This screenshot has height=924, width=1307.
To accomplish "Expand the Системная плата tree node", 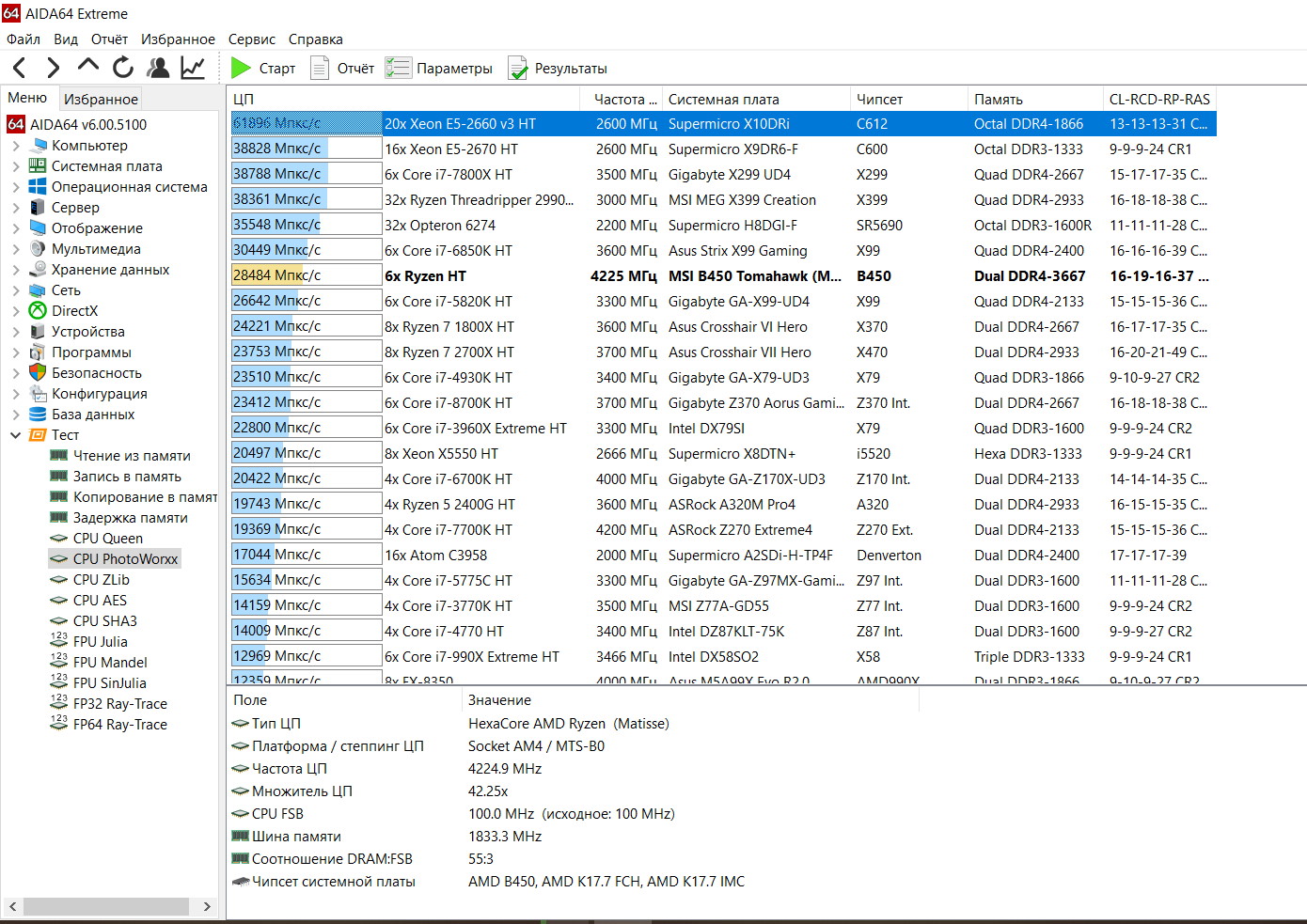I will tap(15, 166).
